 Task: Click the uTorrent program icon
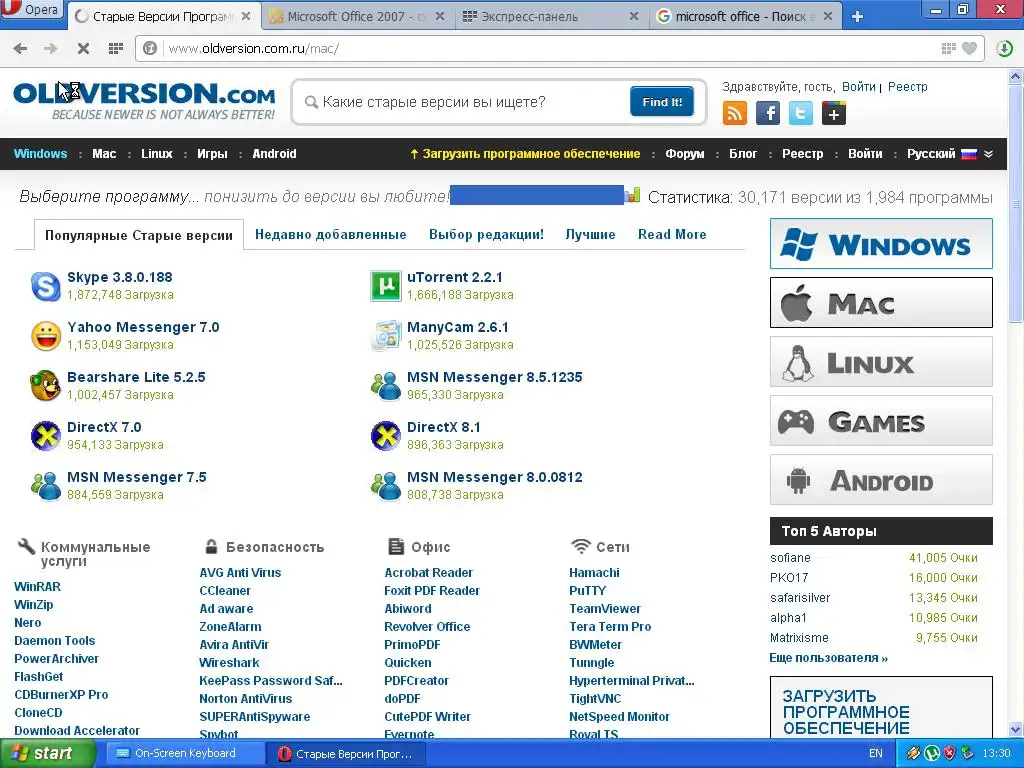coord(386,286)
